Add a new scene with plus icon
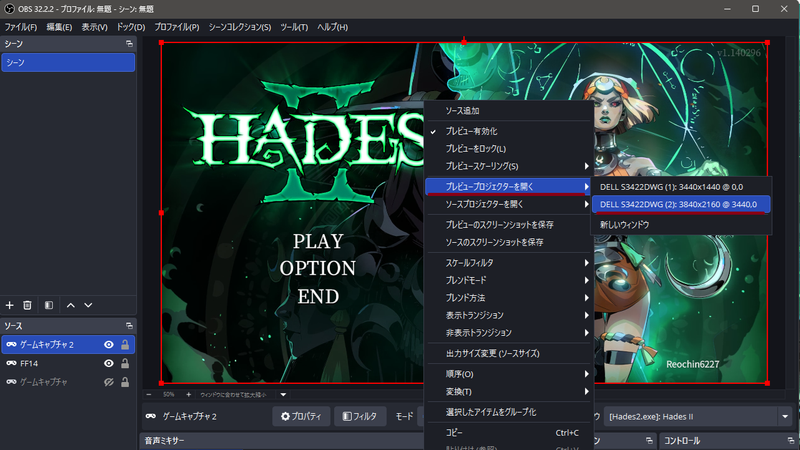The image size is (800, 450). tap(10, 305)
